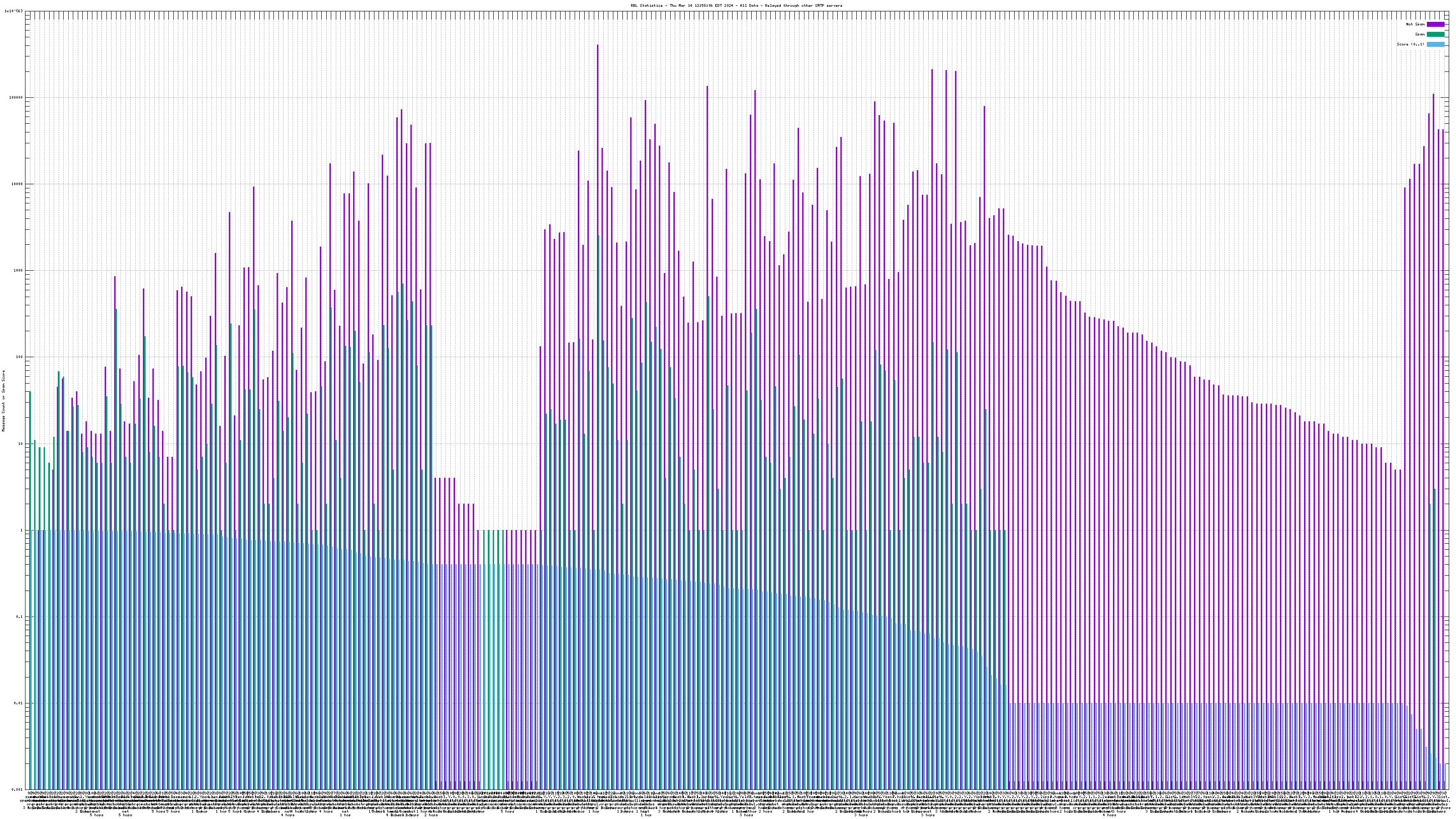
Task: Click the 0.01 y-axis tick label
Action: 19,703
